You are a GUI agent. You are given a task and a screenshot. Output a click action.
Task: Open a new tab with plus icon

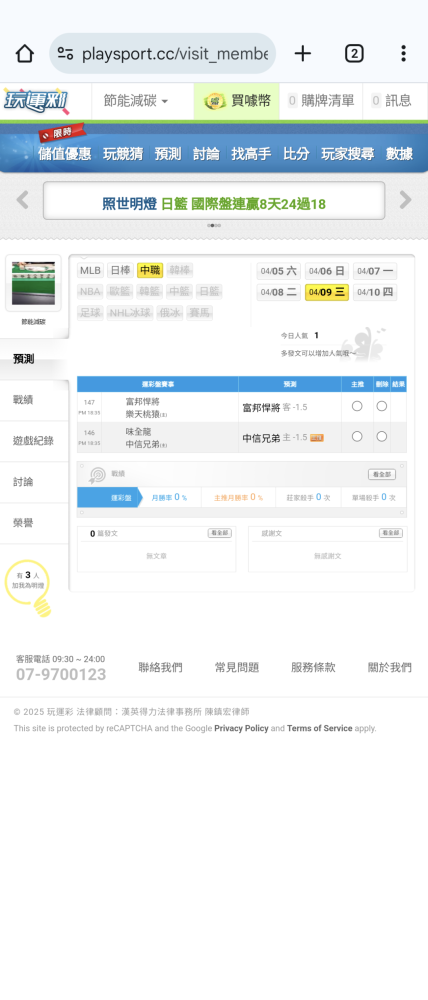pos(302,54)
